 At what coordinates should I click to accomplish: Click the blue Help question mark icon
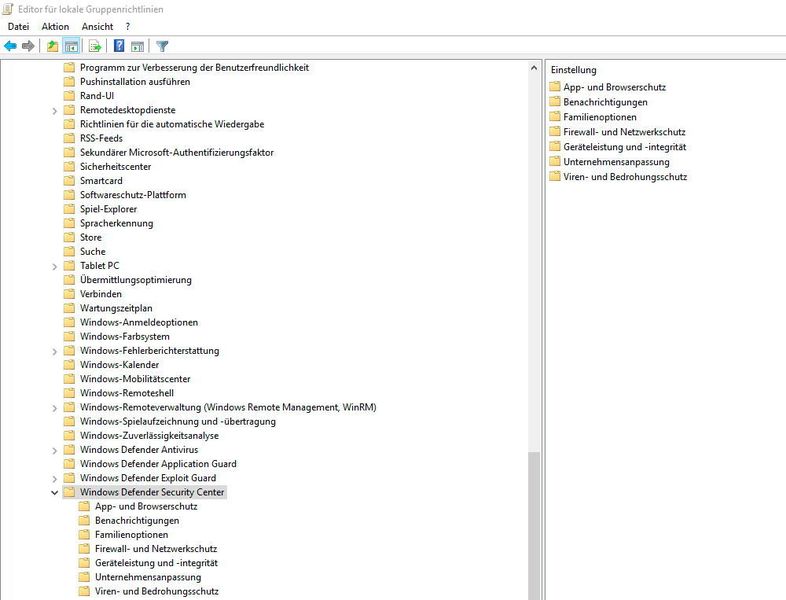tap(119, 46)
